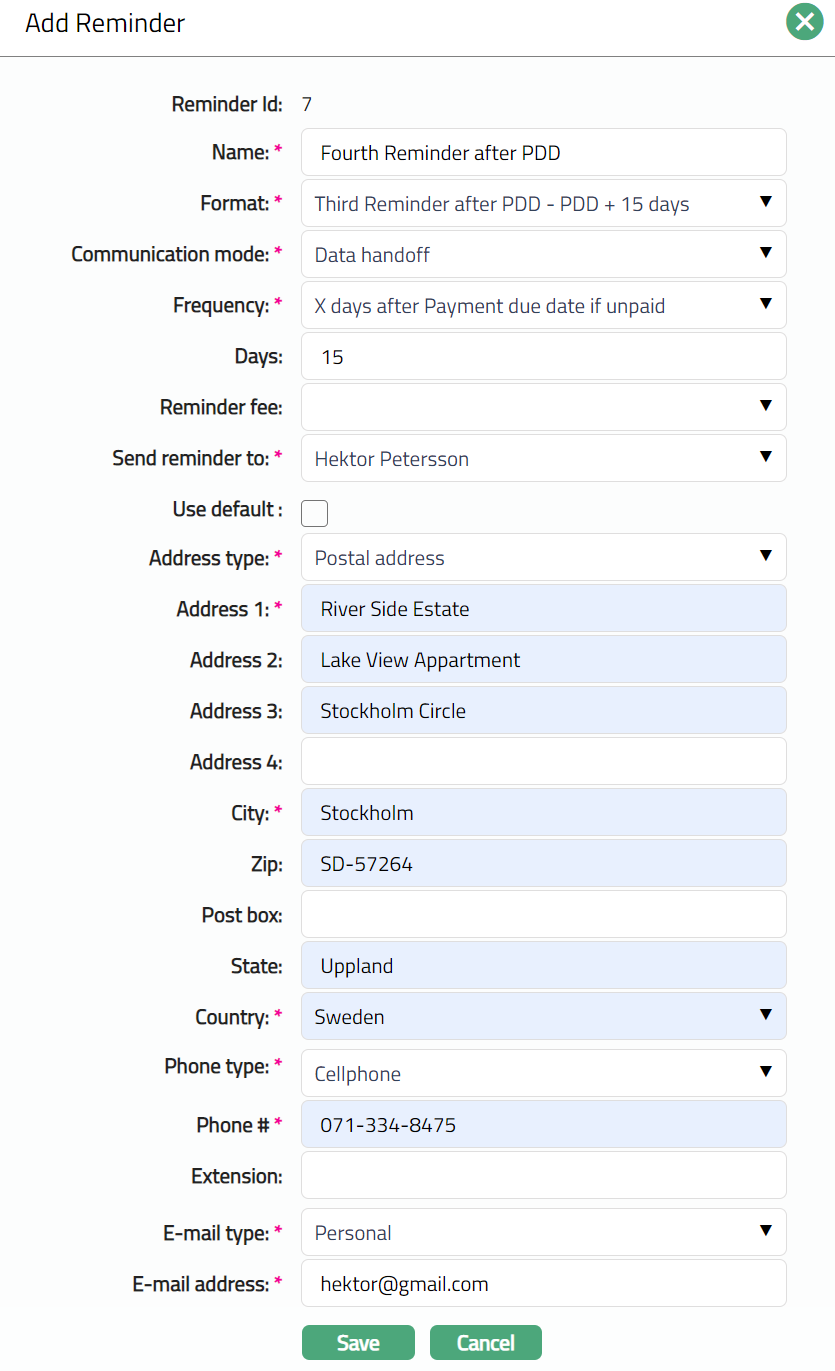This screenshot has width=835, height=1371.
Task: Expand the Communication mode dropdown
Action: click(543, 254)
